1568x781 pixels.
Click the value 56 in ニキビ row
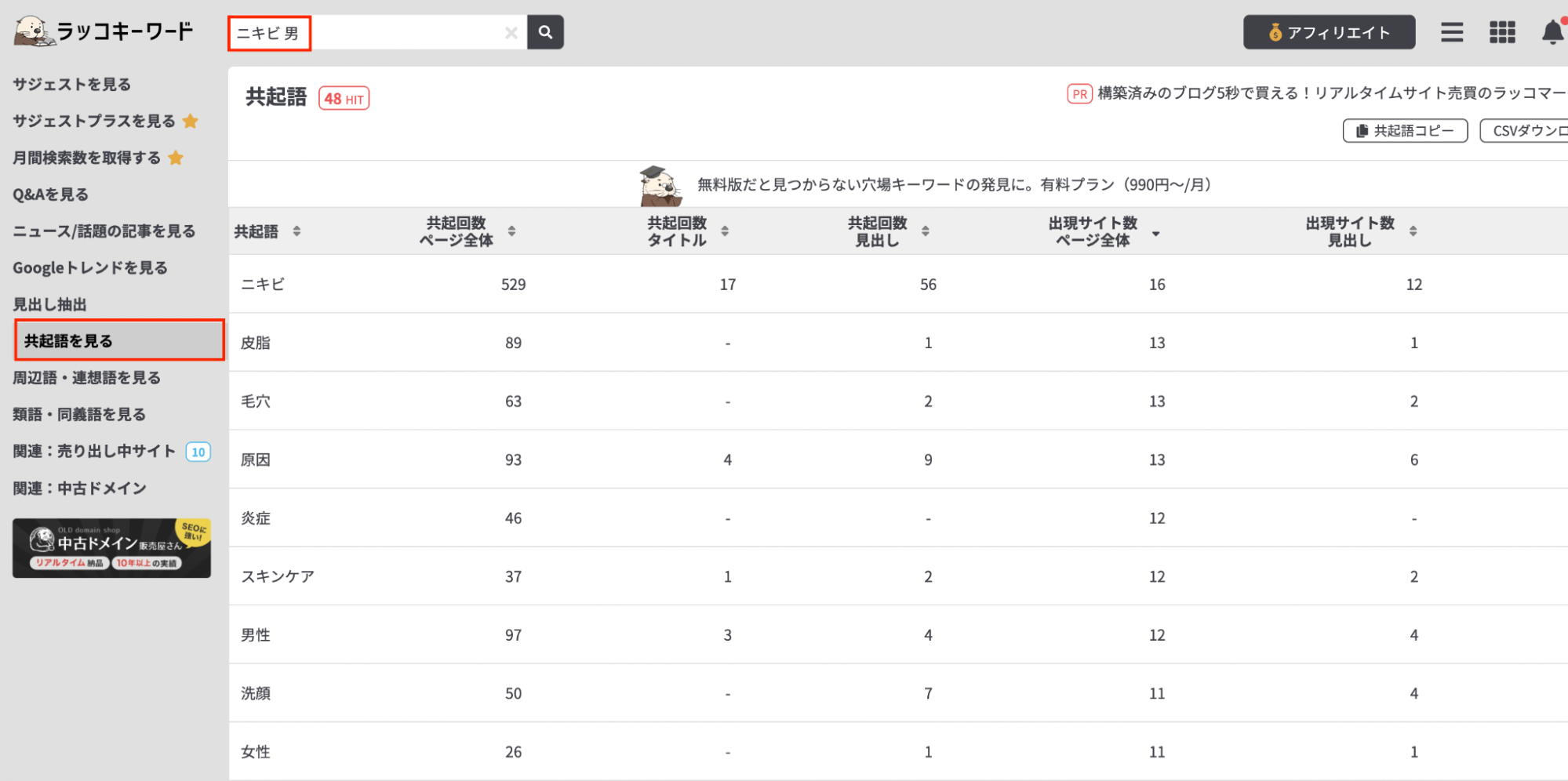pos(929,285)
